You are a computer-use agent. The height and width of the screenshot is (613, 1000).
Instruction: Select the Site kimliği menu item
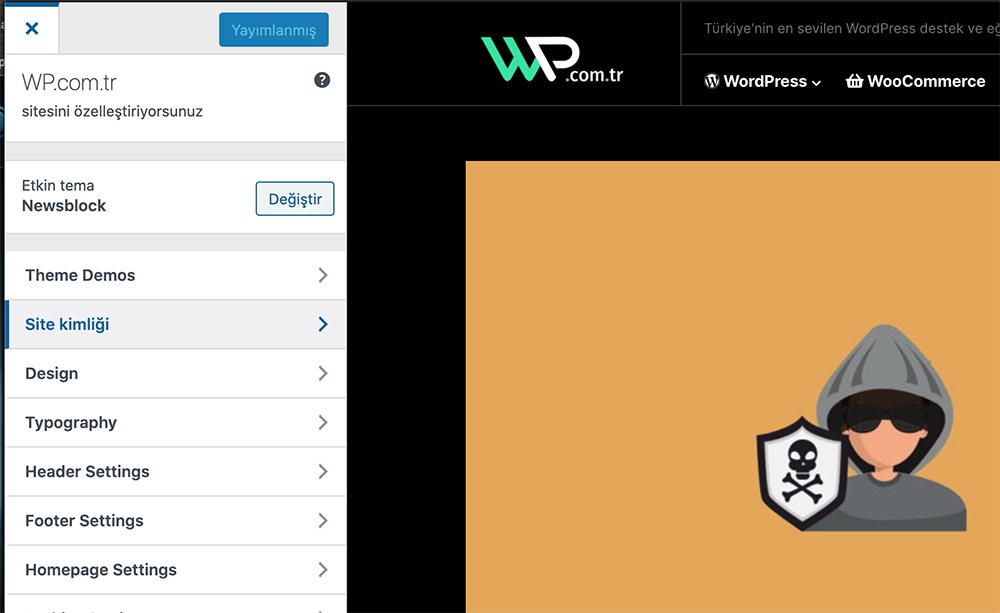coord(176,324)
